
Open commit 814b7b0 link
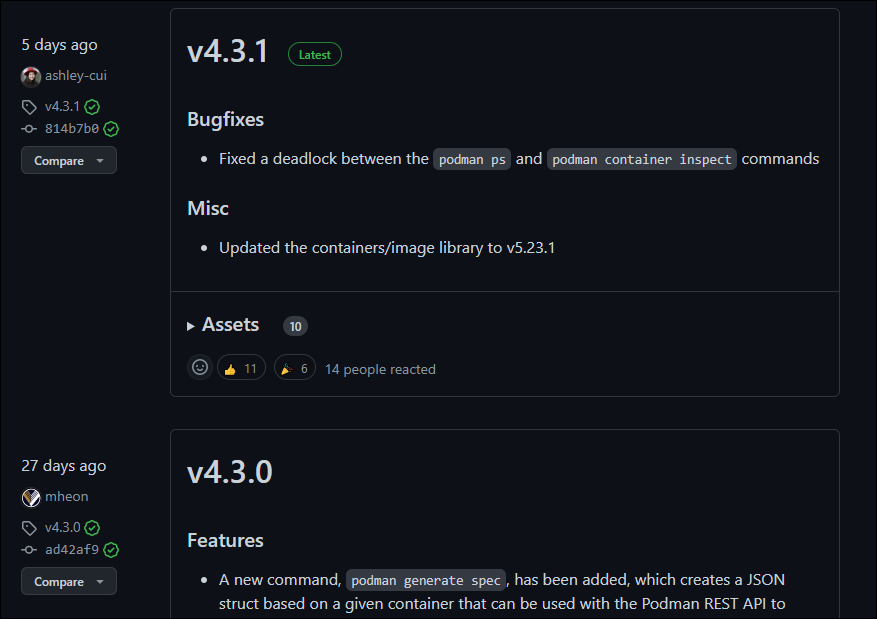tap(72, 128)
